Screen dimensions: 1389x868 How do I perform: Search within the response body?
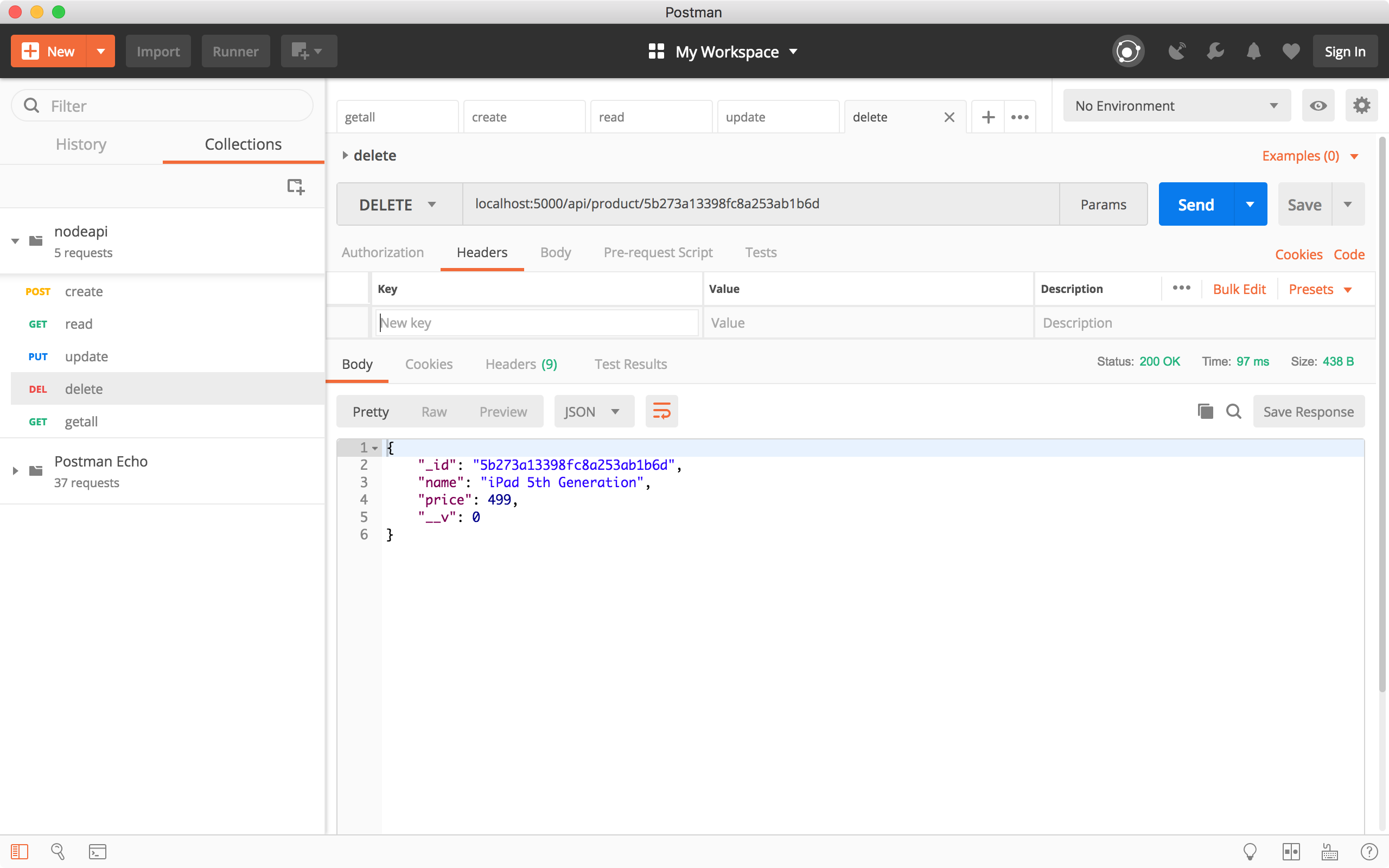click(1233, 412)
